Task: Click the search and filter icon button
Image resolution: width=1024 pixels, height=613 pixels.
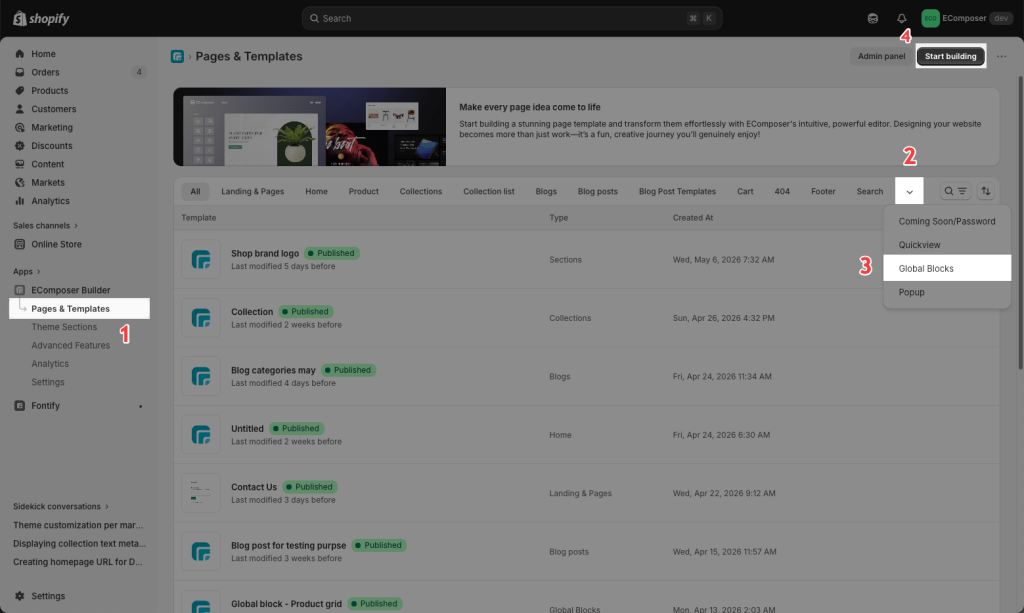Action: coord(955,191)
